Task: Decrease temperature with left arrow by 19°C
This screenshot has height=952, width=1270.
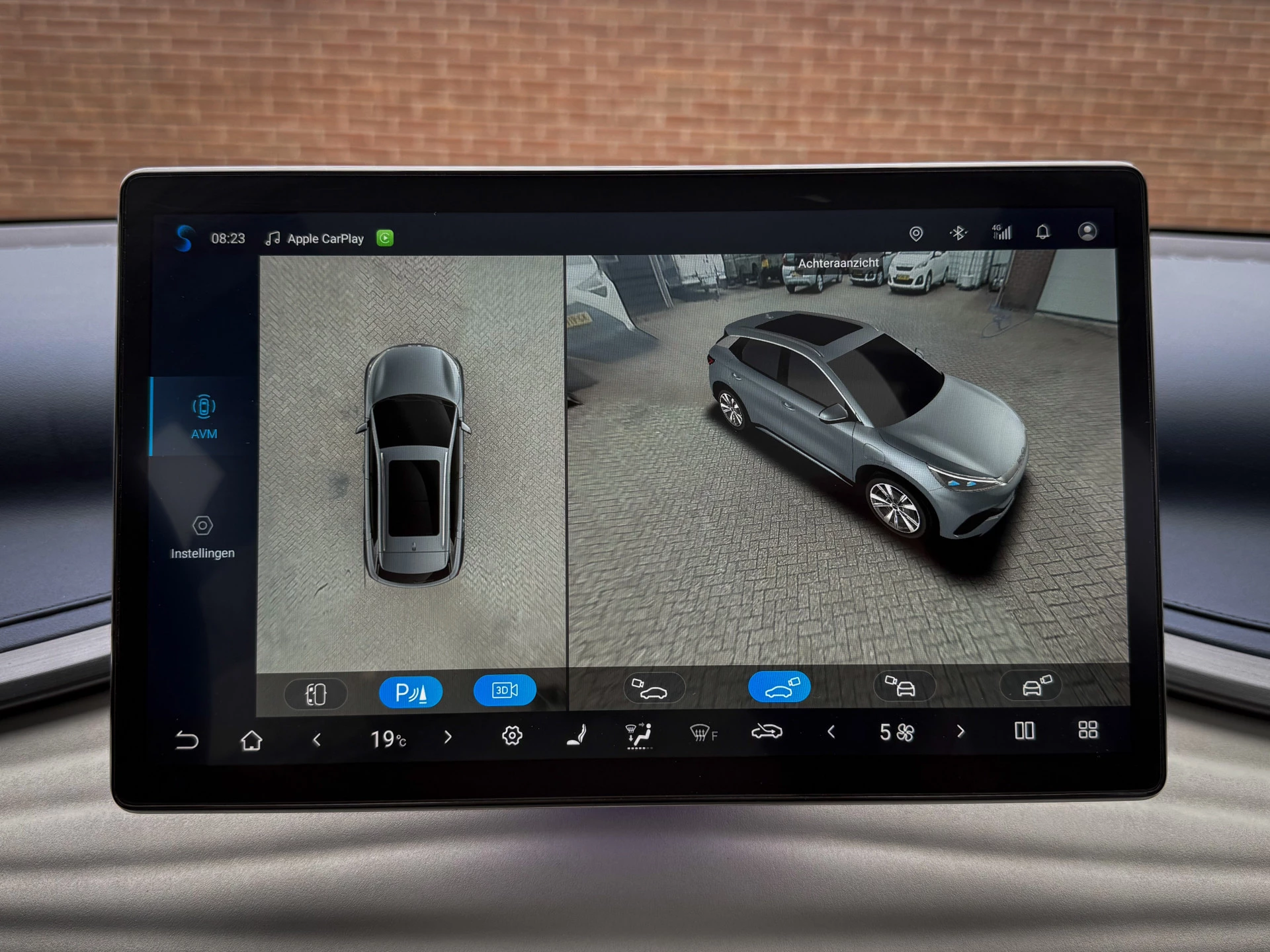Action: [x=317, y=739]
